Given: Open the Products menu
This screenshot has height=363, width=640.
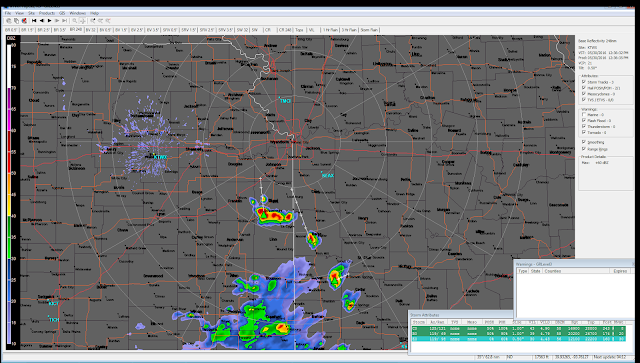Looking at the screenshot, I should click(47, 13).
